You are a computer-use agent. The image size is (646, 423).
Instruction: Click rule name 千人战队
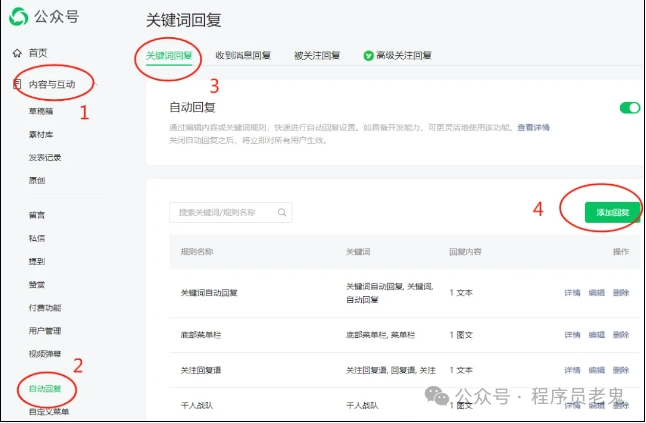click(197, 406)
